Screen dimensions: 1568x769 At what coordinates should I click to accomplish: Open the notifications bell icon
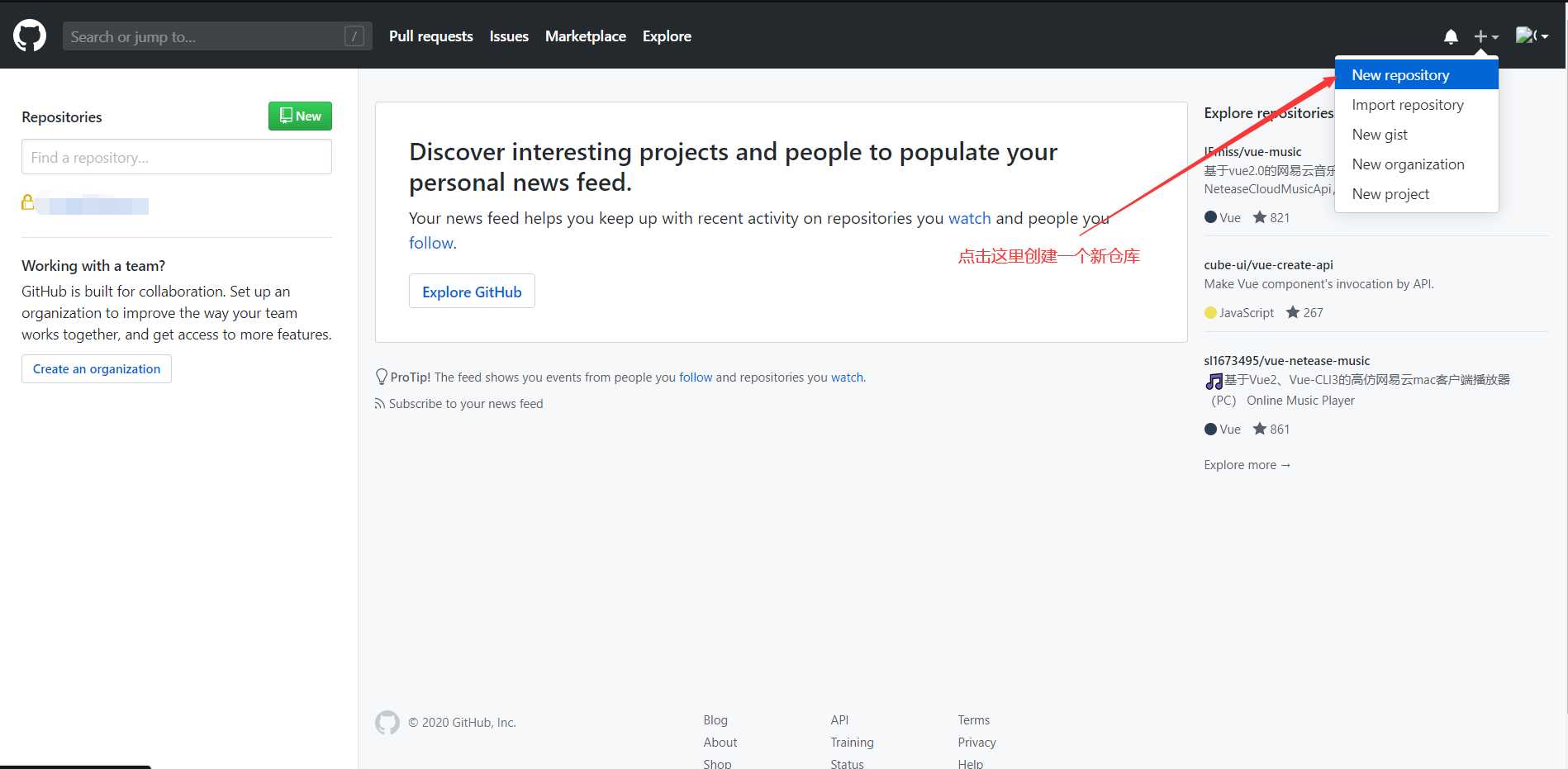coord(1451,36)
